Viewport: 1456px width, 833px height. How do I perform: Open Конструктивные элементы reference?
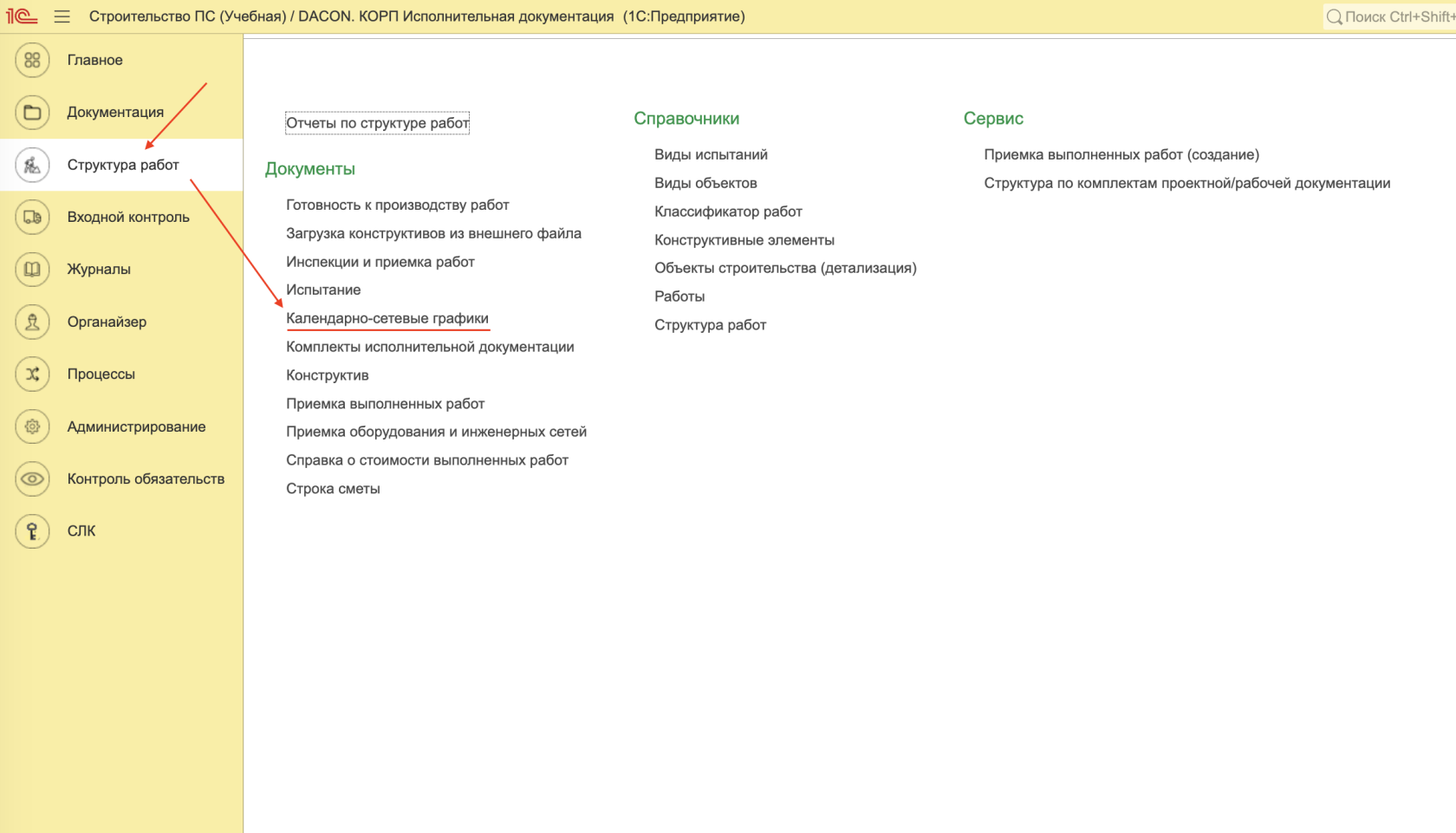click(x=744, y=240)
